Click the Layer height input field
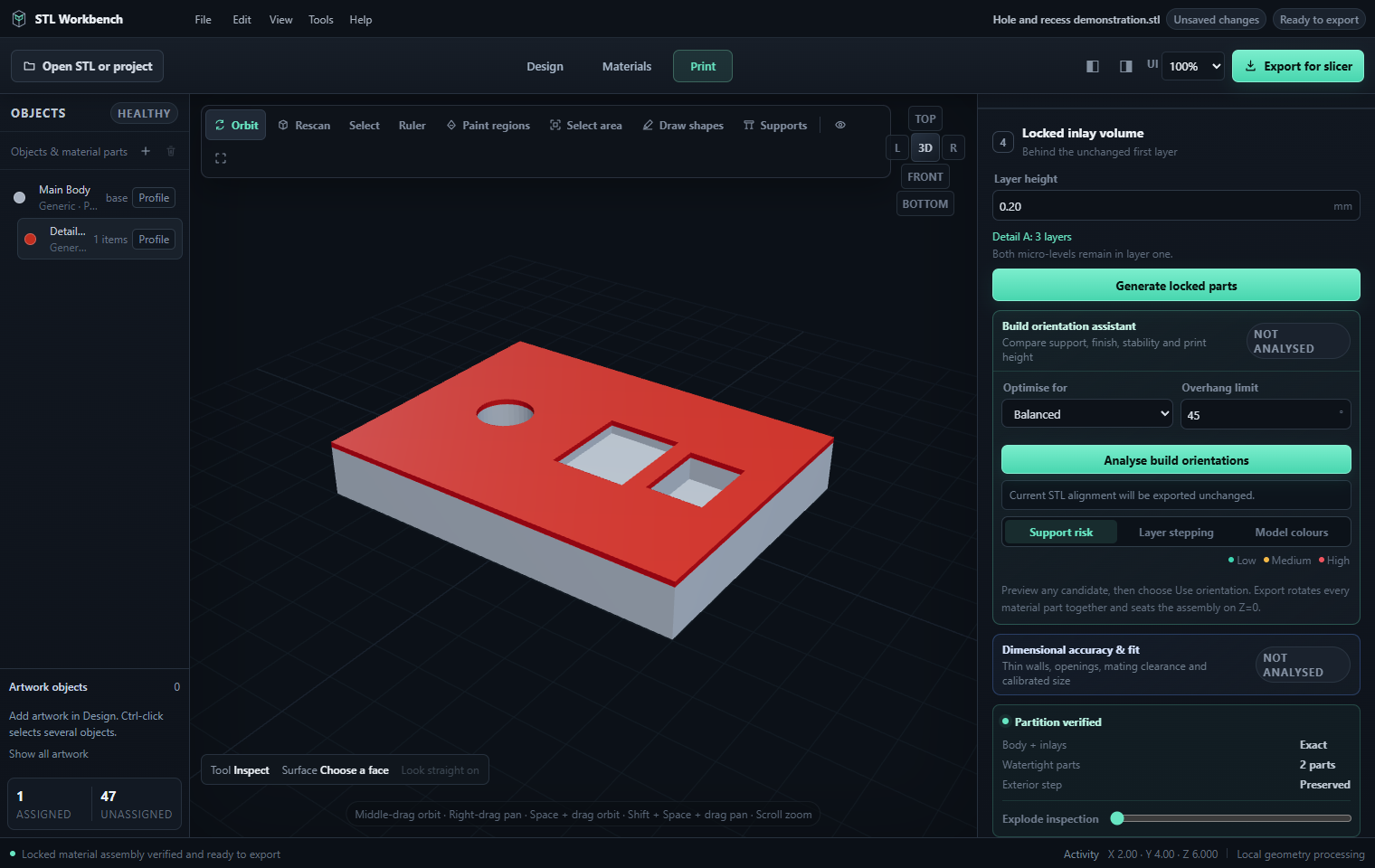 (x=1176, y=205)
